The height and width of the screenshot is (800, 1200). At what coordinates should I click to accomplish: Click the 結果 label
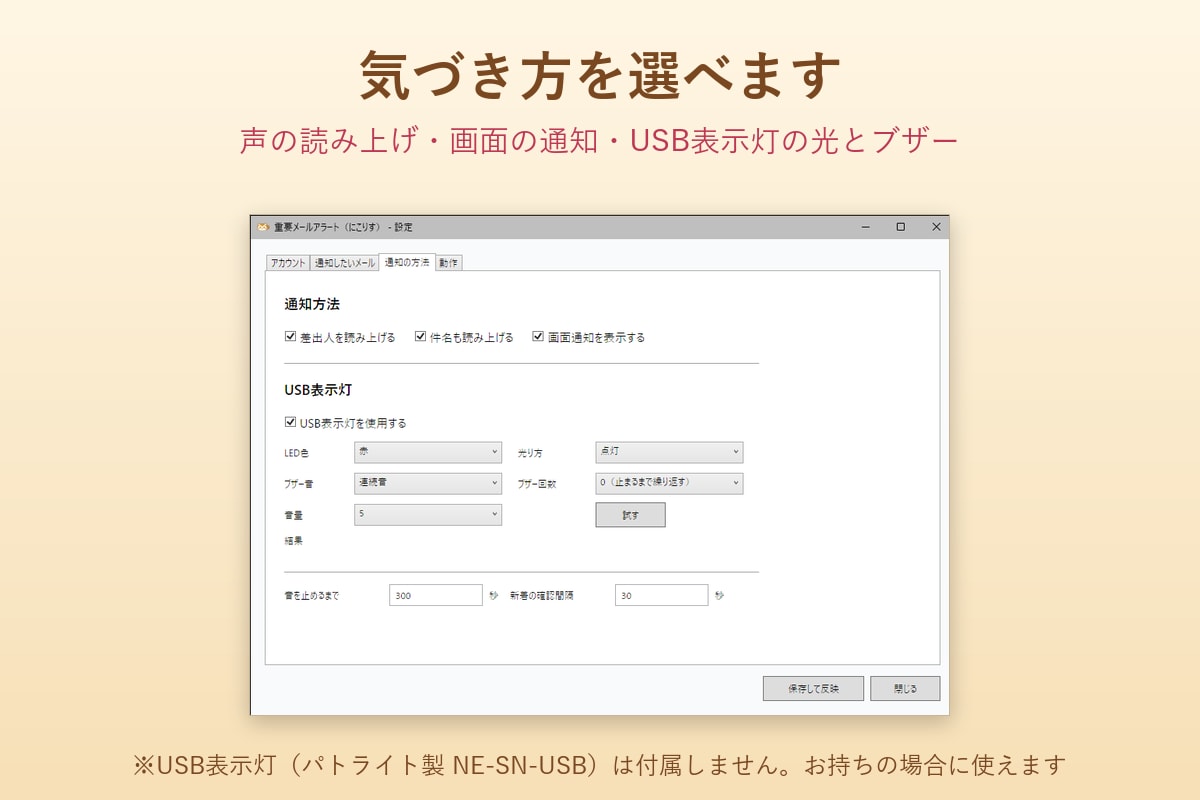[293, 541]
